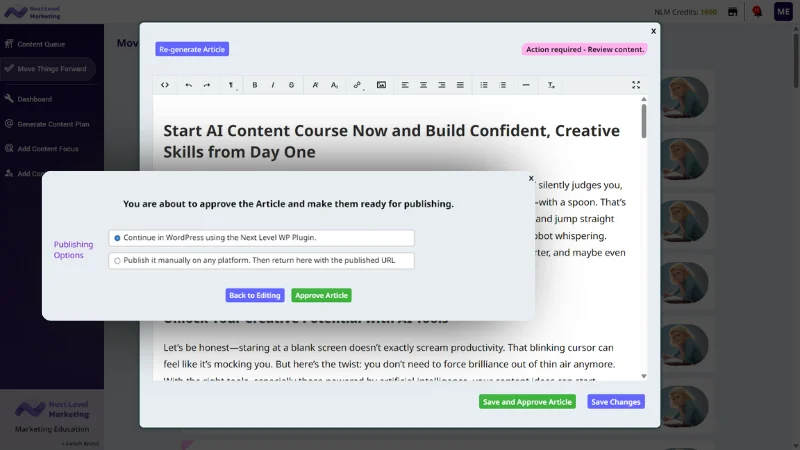Image resolution: width=800 pixels, height=450 pixels.
Task: Center align text in editor
Action: click(423, 85)
